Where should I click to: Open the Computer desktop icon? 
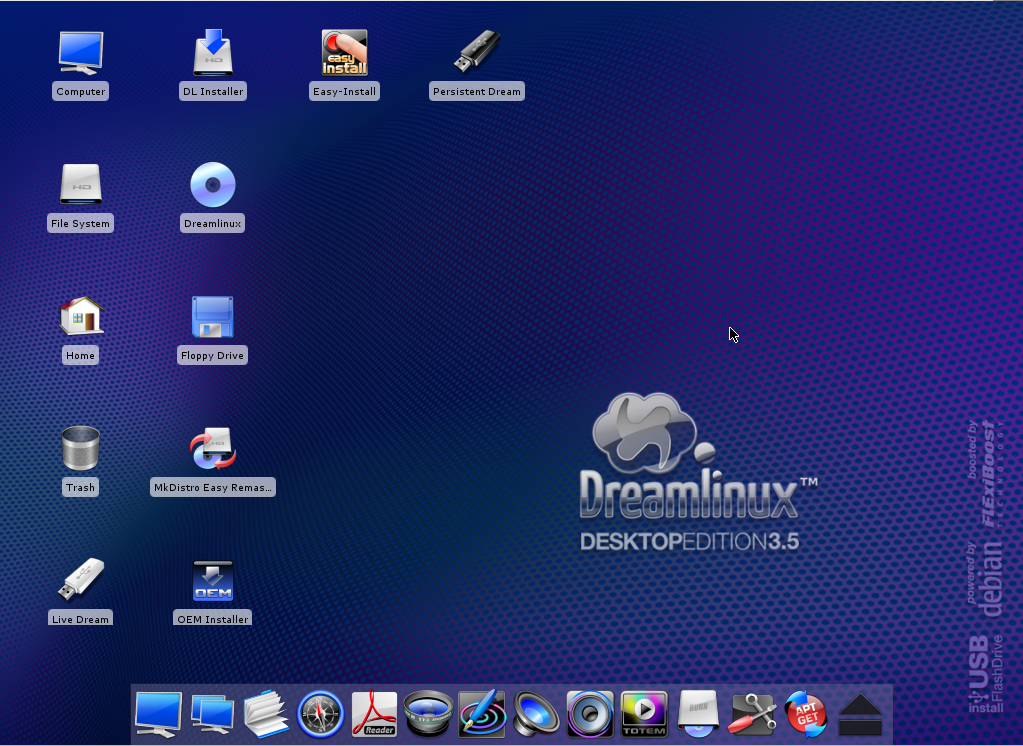pos(80,54)
